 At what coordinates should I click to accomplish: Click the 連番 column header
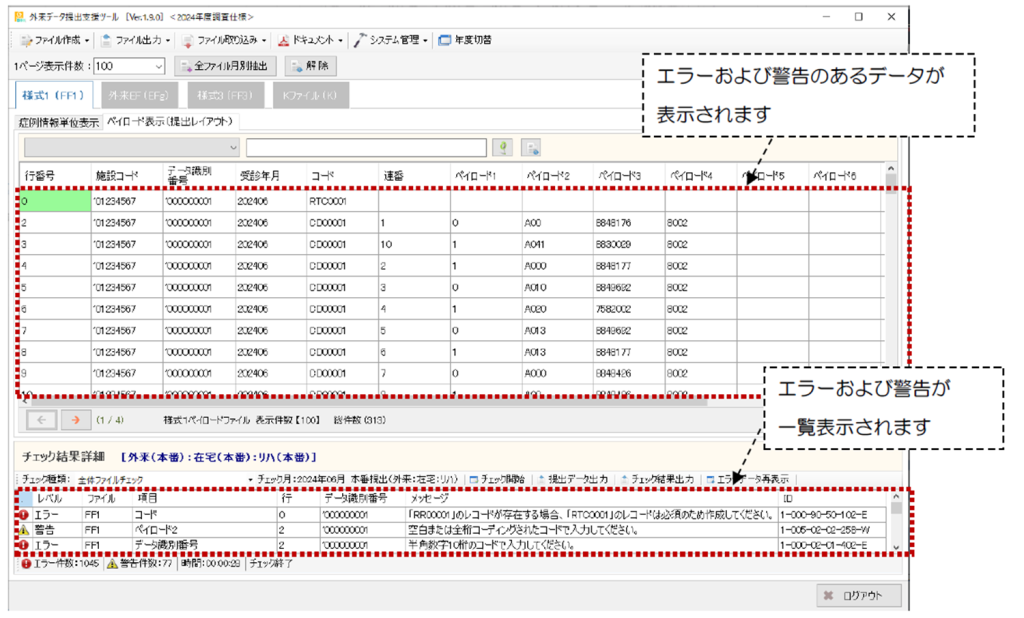[x=414, y=176]
